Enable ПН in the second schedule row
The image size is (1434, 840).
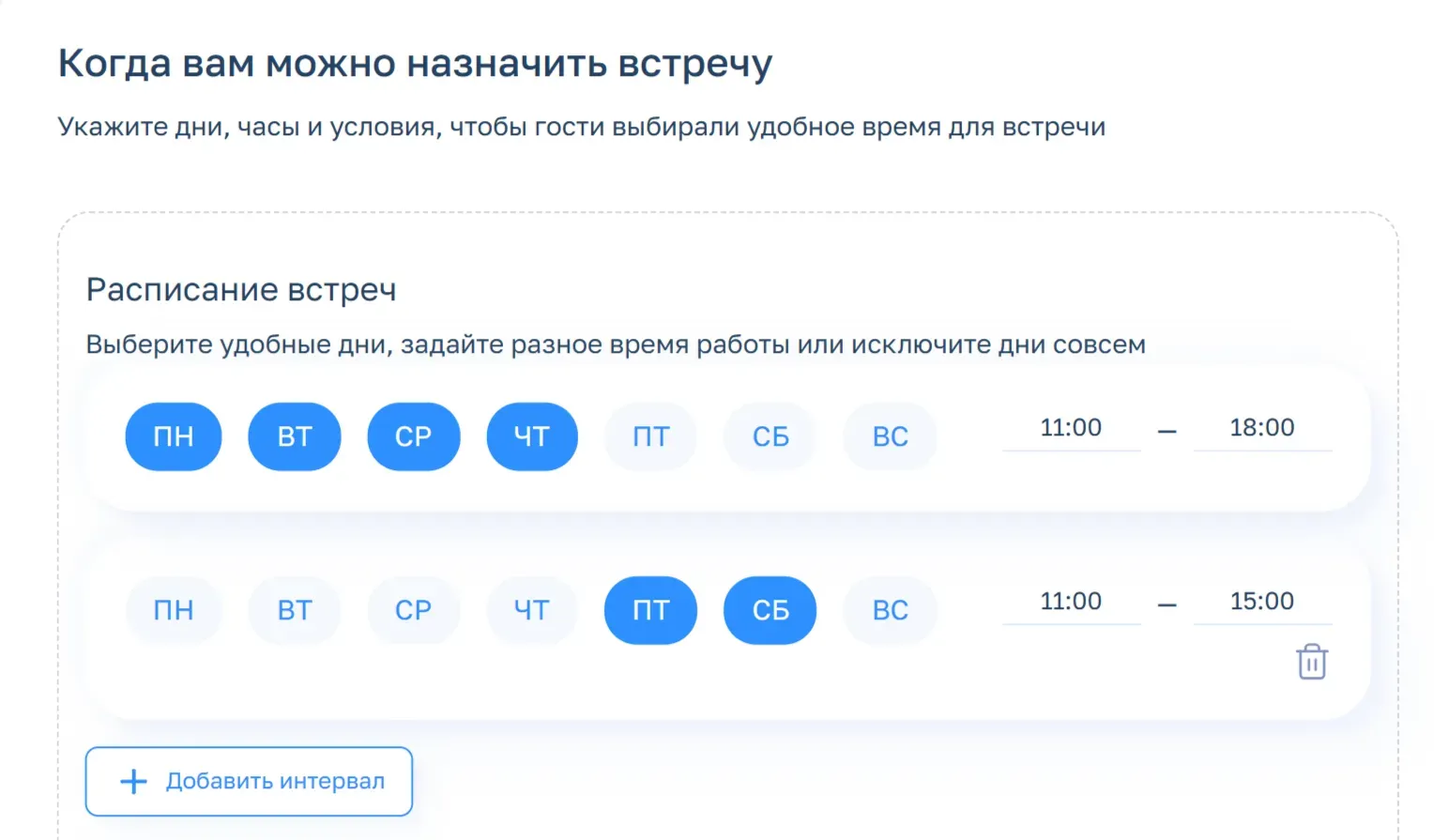(174, 610)
